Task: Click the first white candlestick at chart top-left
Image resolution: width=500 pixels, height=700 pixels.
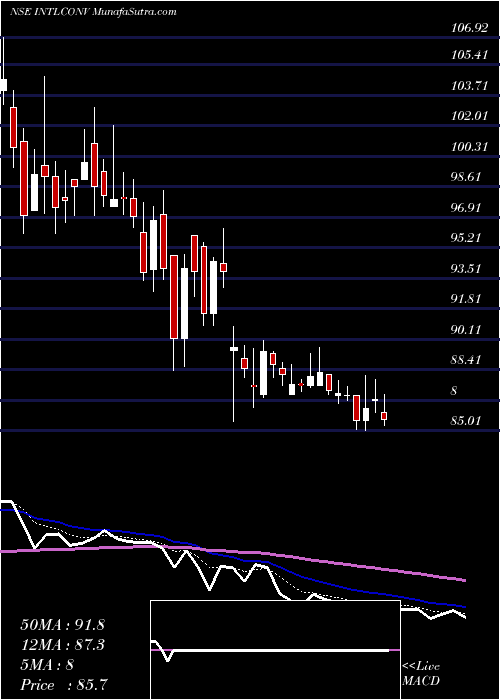Action: tap(4, 85)
